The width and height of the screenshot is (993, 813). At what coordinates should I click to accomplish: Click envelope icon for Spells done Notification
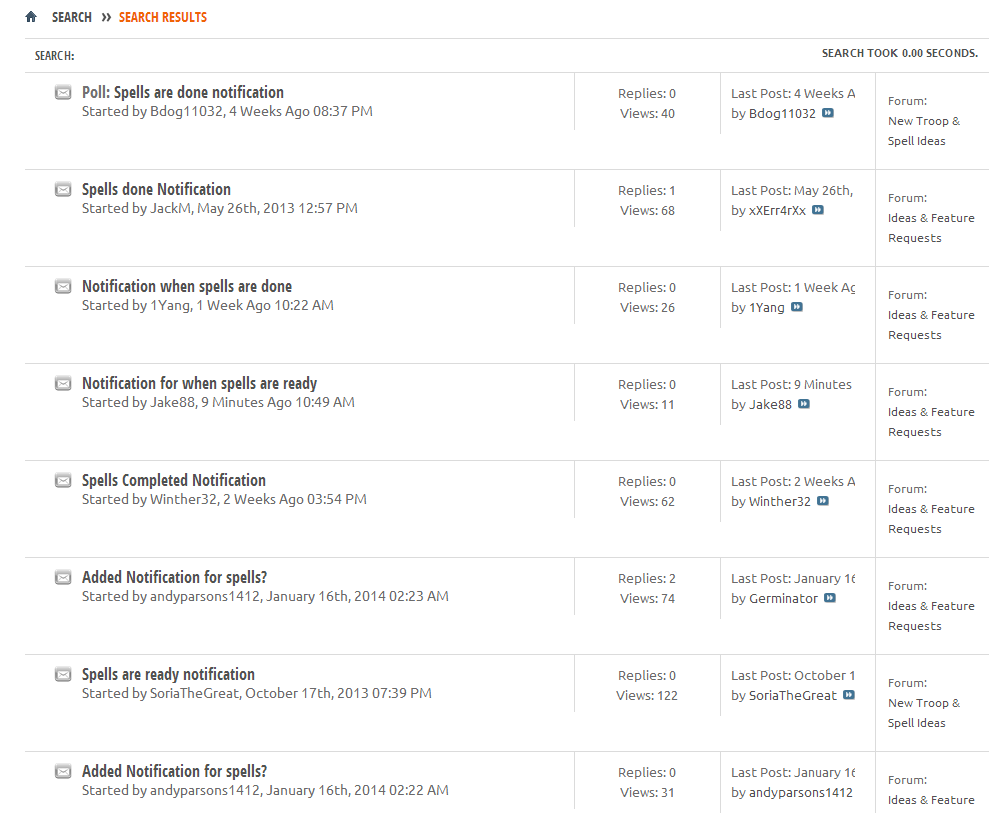point(63,190)
